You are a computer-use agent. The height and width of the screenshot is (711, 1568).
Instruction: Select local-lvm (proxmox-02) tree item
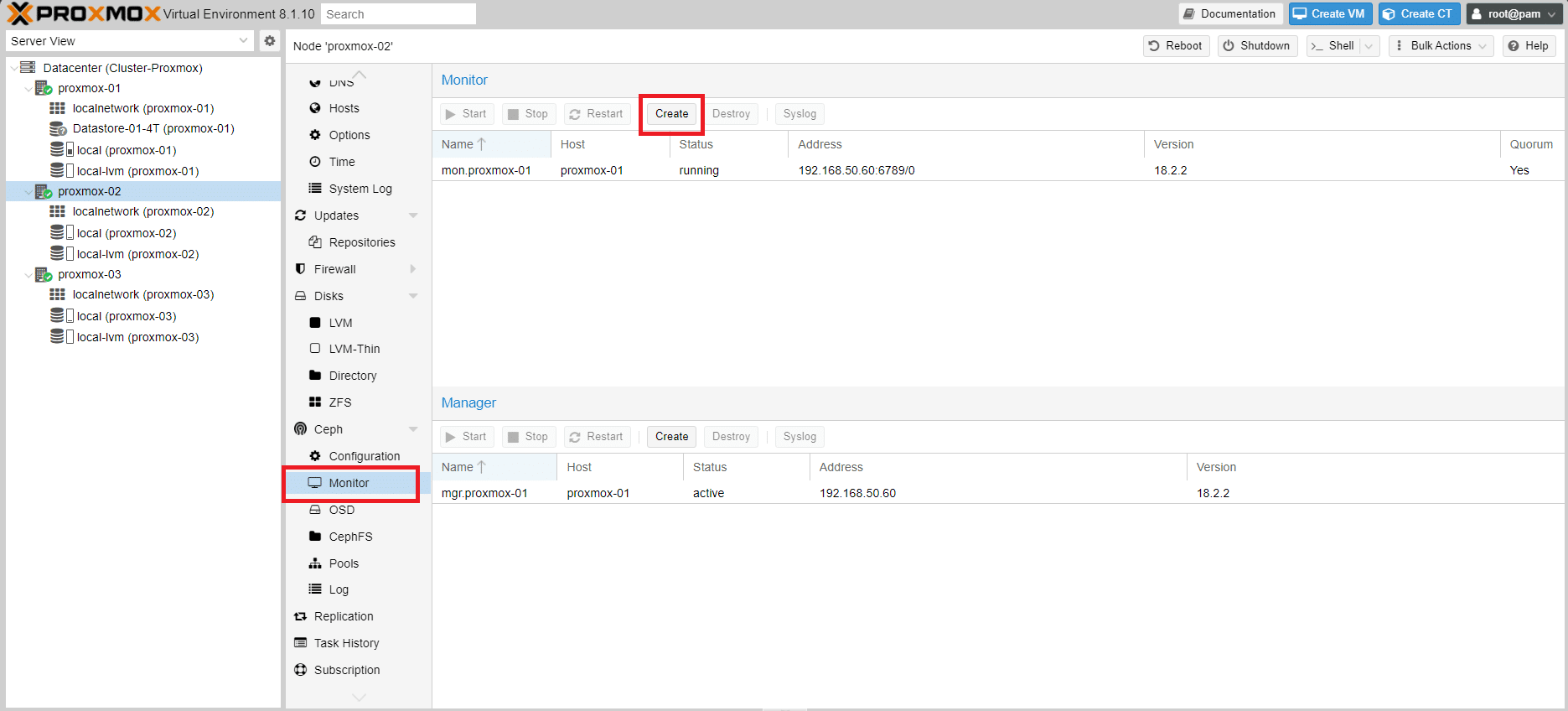tap(143, 254)
